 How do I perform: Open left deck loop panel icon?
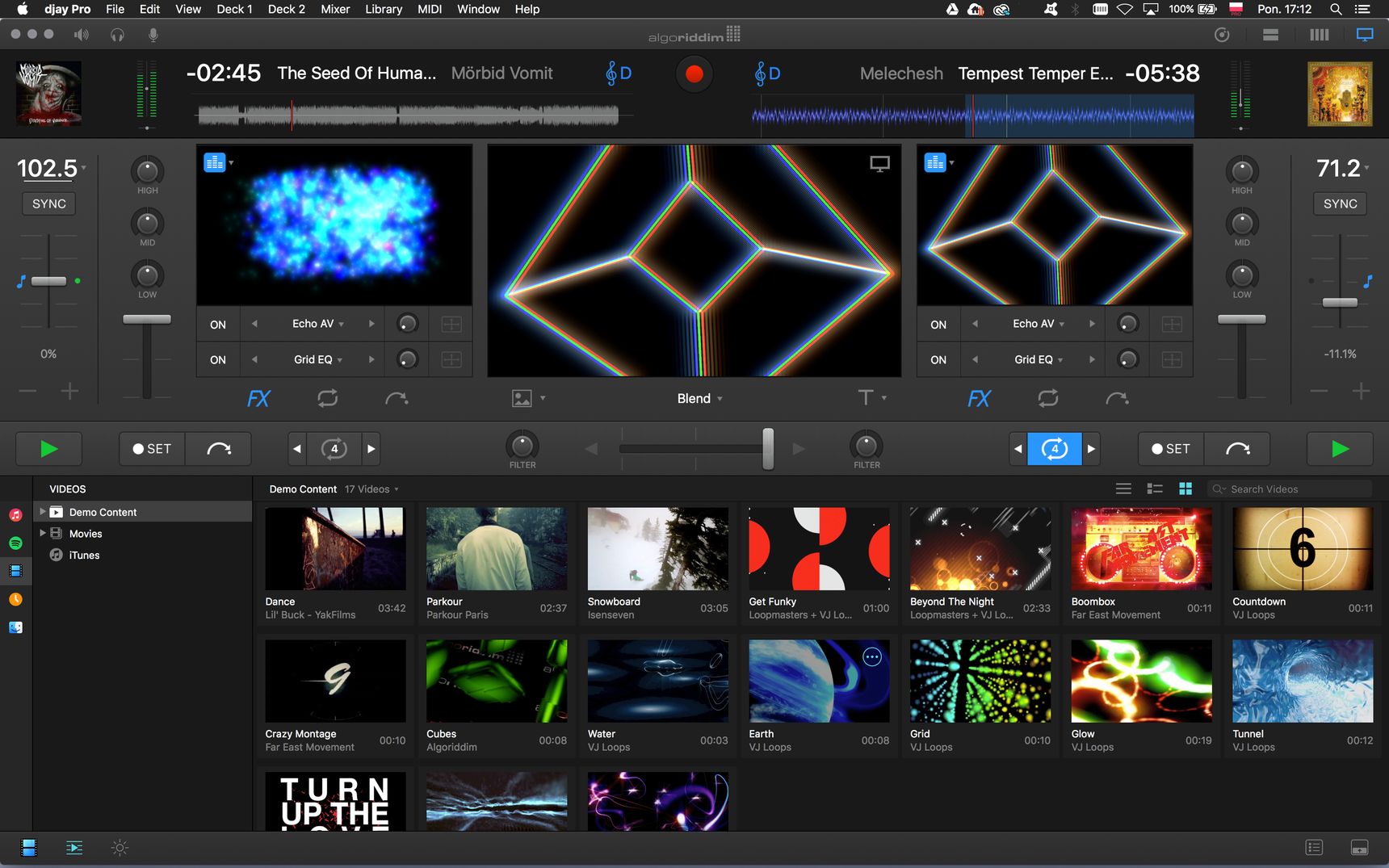[x=328, y=398]
